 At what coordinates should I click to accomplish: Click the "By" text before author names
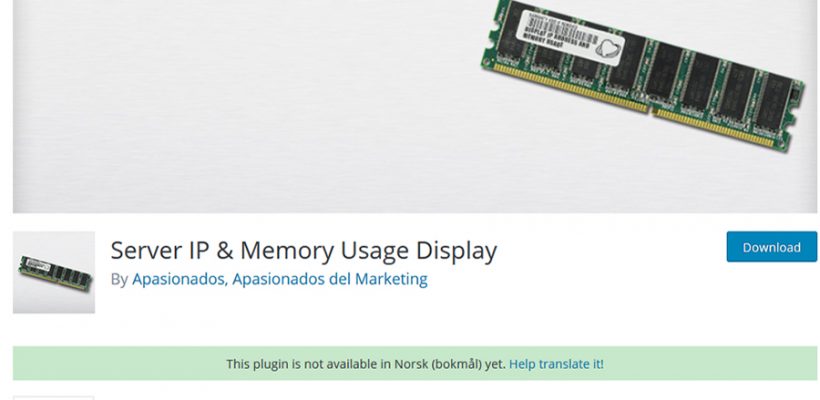coord(119,279)
